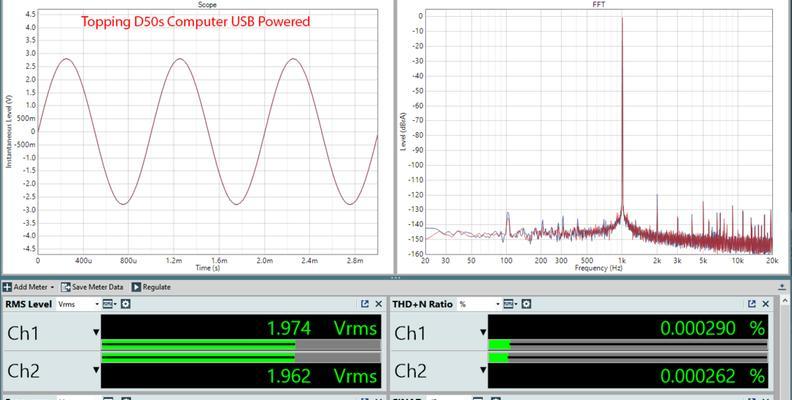
Task: Click the THD+N Ratio meter title
Action: click(422, 304)
